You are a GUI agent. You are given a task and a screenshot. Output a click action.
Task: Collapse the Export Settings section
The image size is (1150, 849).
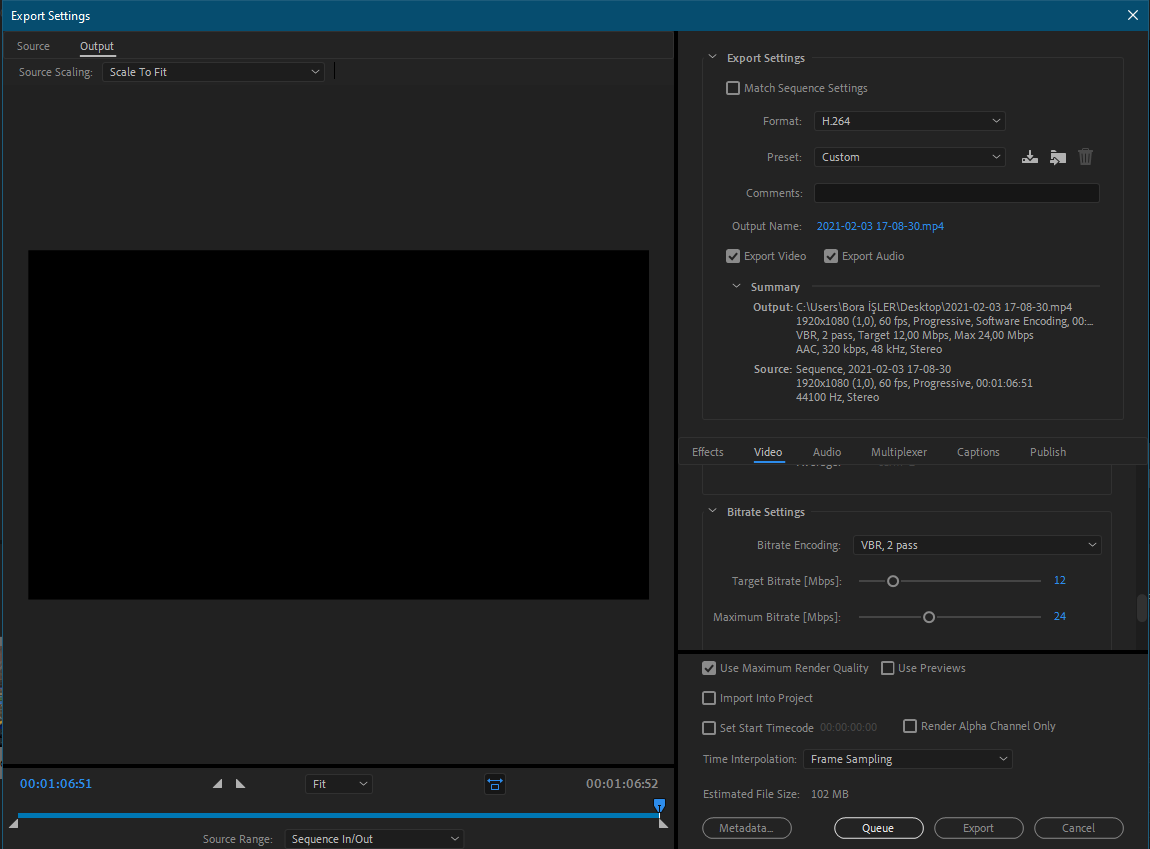[x=713, y=58]
